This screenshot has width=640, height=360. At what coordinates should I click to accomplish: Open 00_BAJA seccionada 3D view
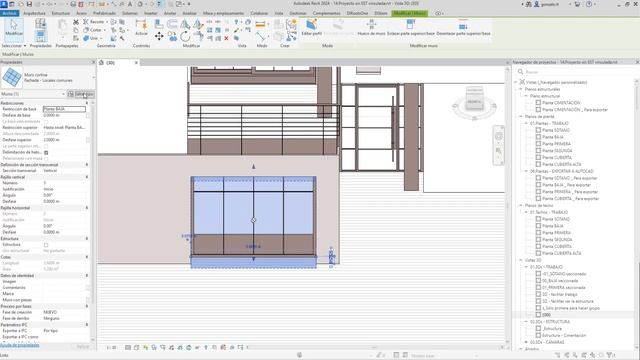[x=556, y=281]
